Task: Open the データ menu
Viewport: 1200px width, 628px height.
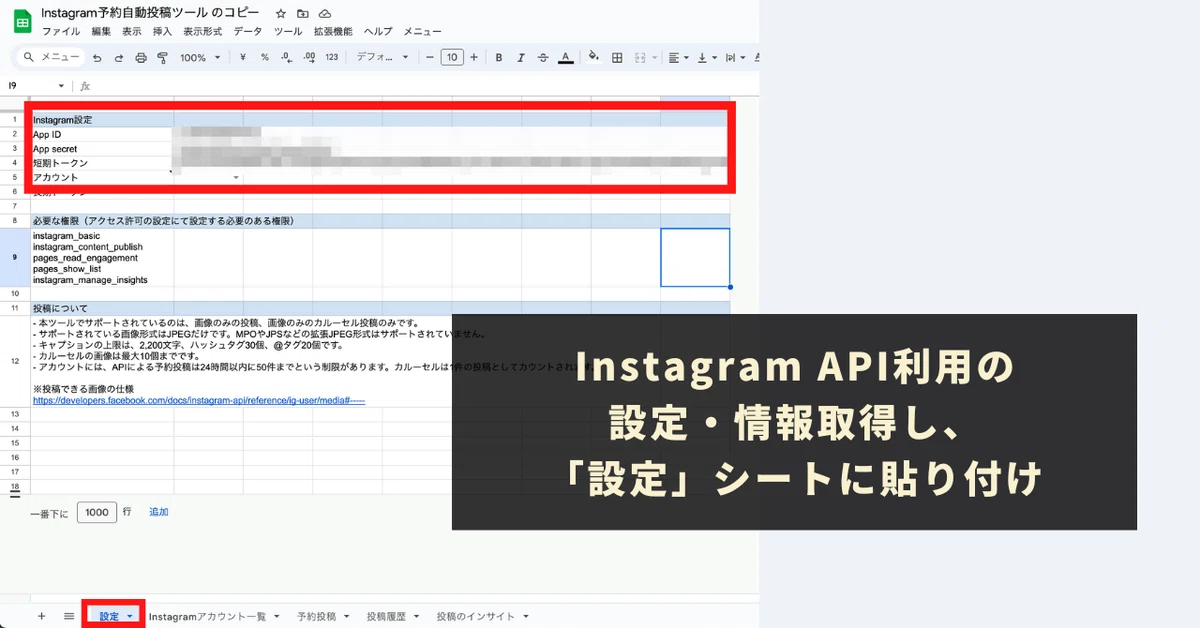Action: click(x=248, y=32)
